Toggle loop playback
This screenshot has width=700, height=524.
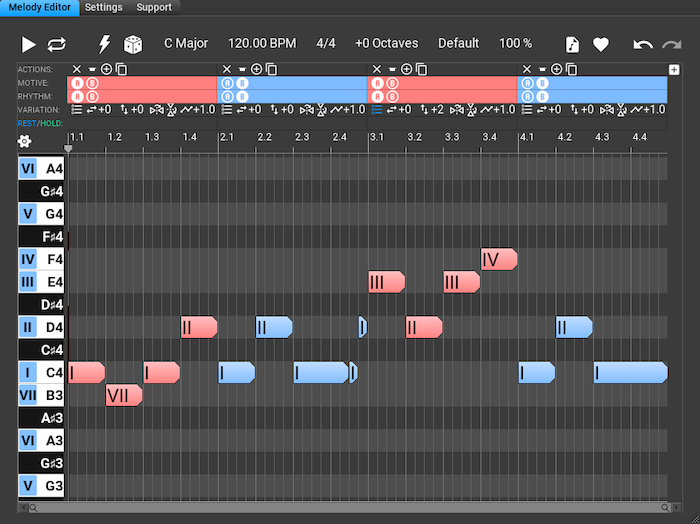57,44
